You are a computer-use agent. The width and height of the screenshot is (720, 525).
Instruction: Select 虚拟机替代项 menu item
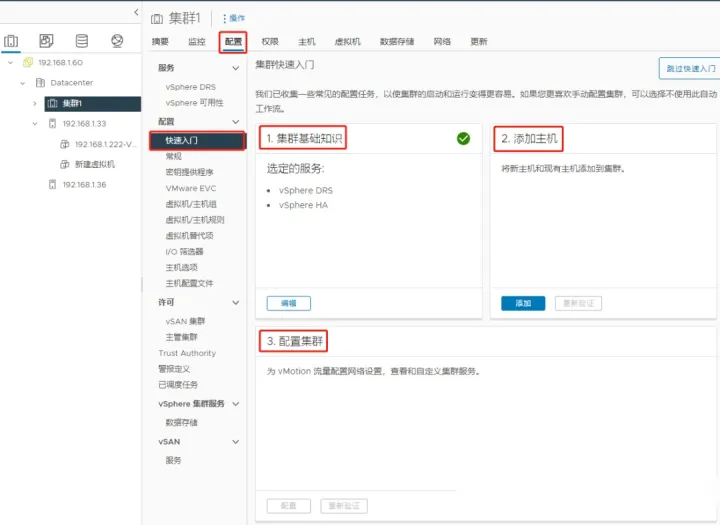tap(189, 236)
